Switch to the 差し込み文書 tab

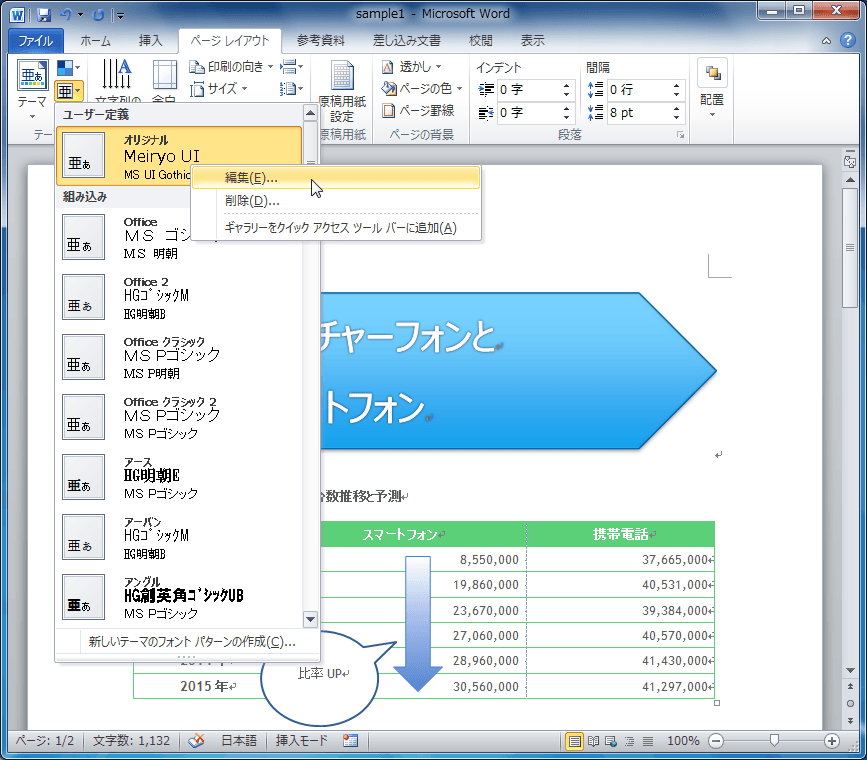pos(406,41)
